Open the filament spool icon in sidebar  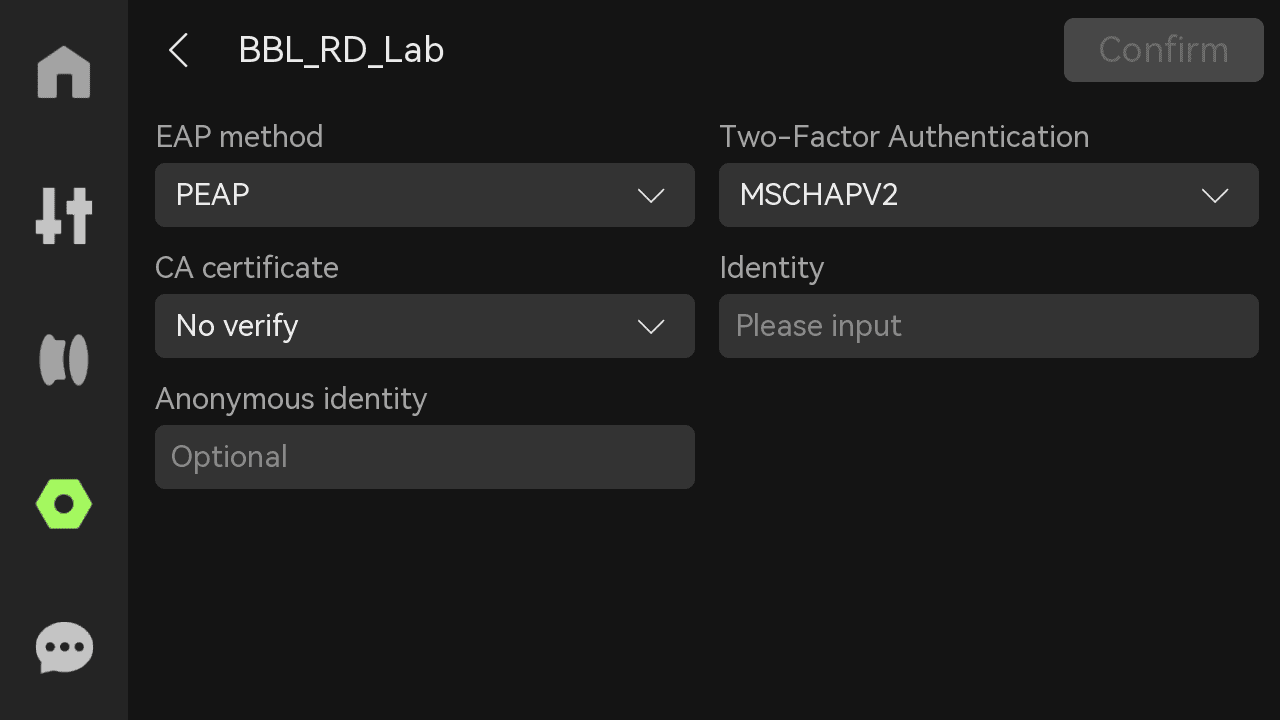(64, 360)
